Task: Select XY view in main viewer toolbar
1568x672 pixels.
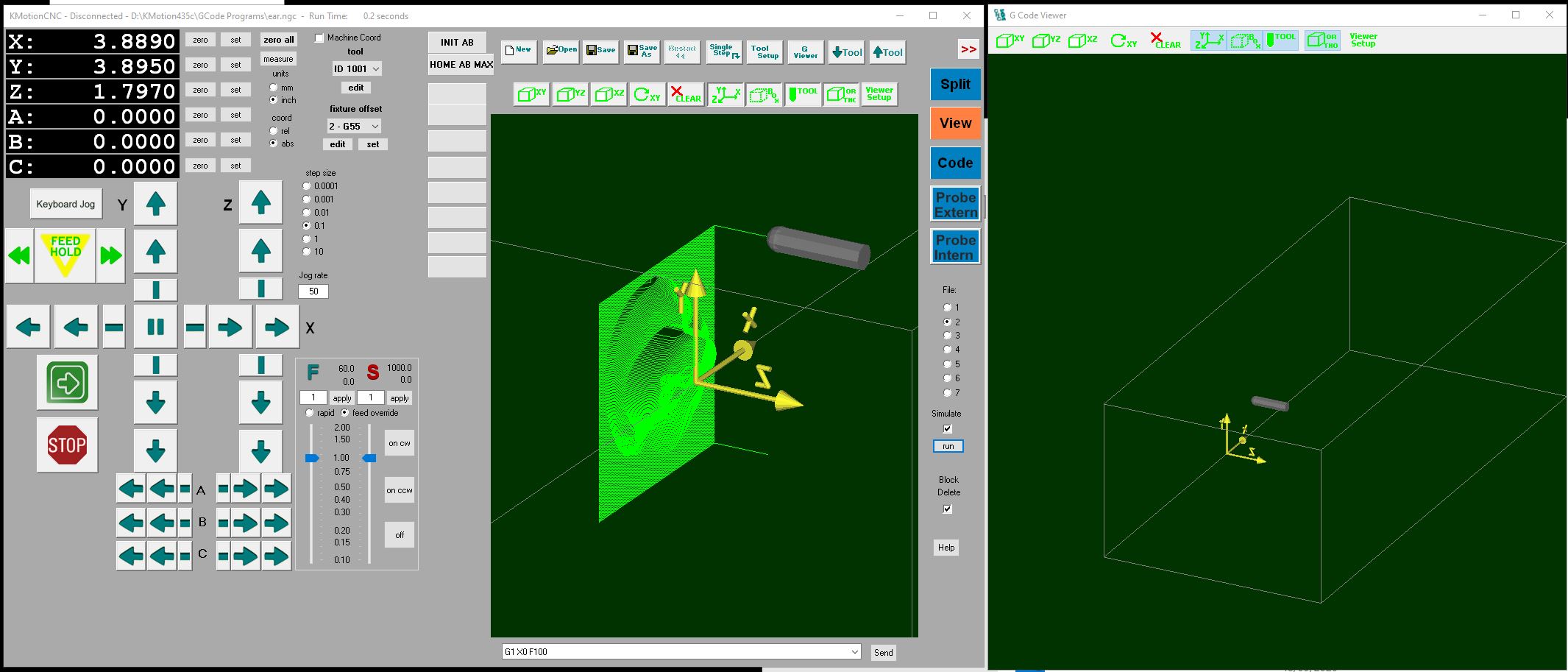Action: point(531,94)
